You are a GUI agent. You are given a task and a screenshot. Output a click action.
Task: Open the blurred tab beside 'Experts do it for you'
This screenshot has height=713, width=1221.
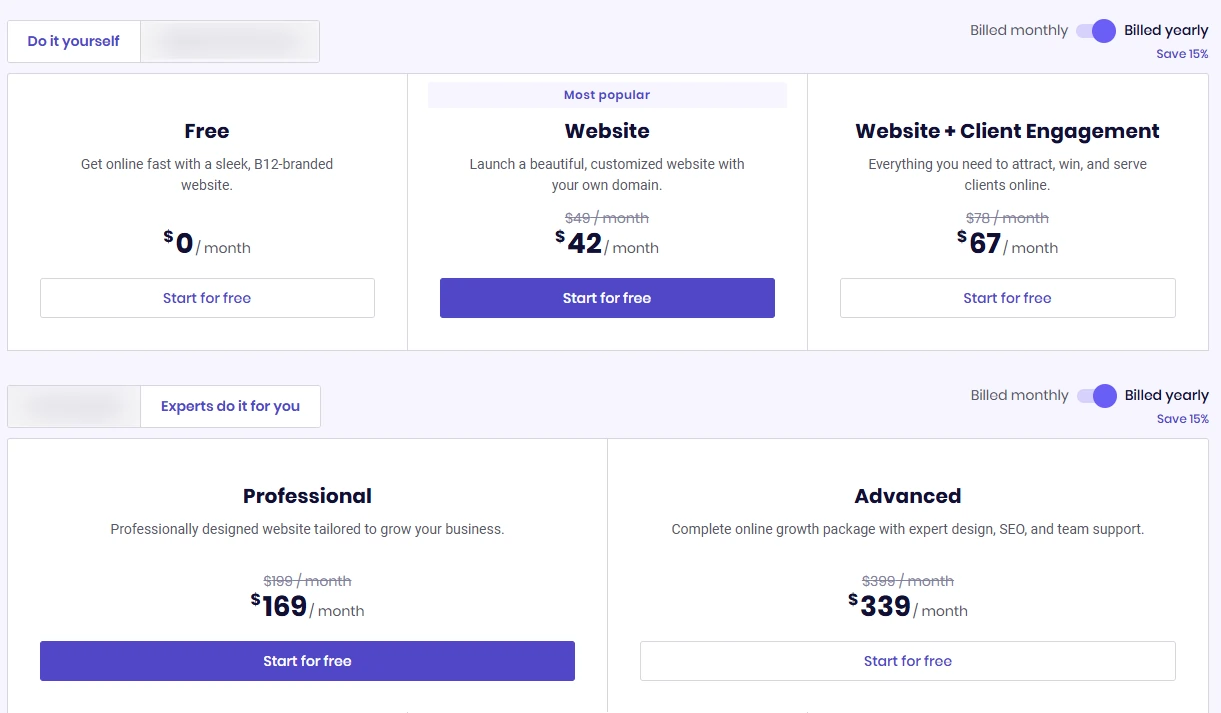pos(74,406)
